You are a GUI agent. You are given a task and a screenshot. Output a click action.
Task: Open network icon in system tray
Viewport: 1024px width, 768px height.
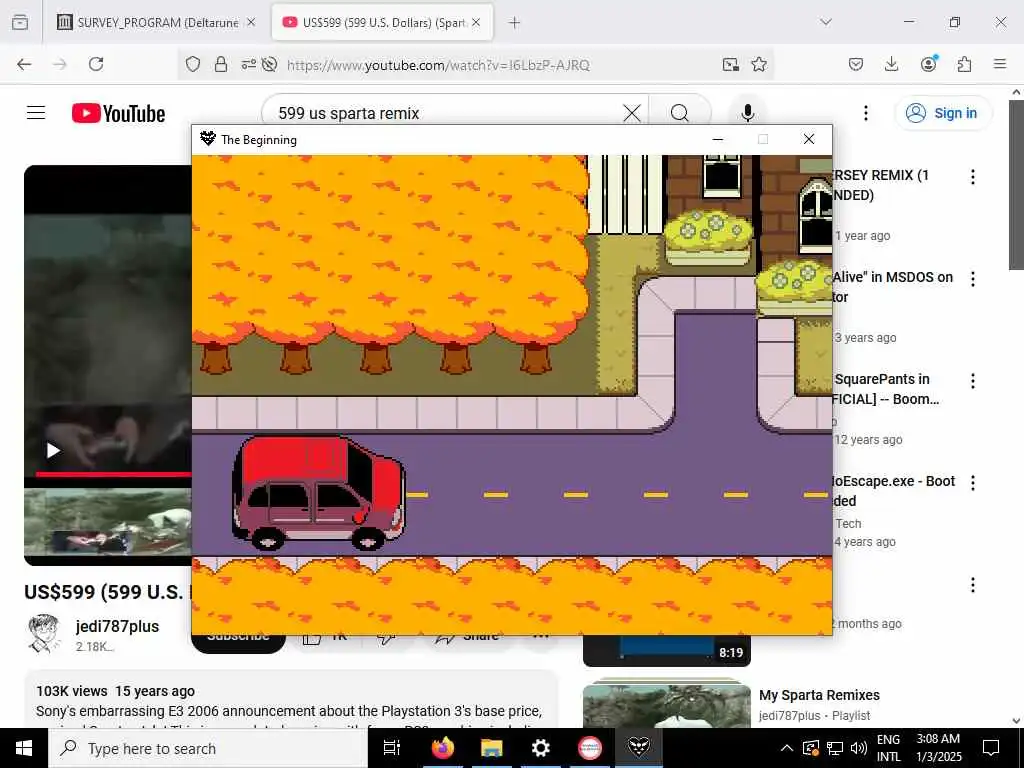835,748
